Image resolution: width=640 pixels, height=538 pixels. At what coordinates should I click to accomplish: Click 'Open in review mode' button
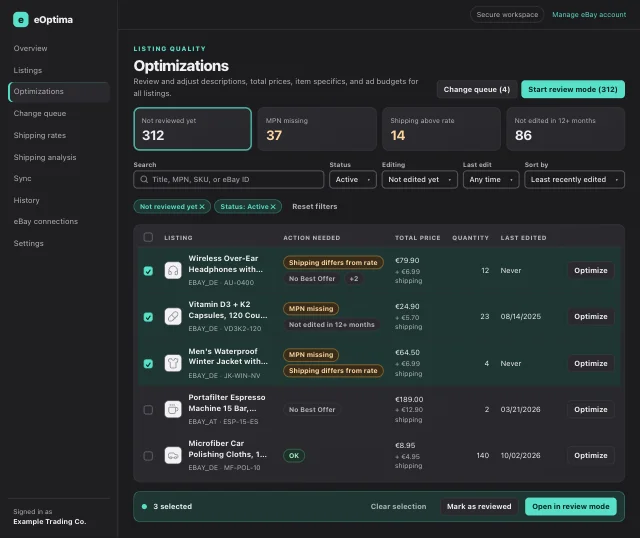(x=571, y=507)
